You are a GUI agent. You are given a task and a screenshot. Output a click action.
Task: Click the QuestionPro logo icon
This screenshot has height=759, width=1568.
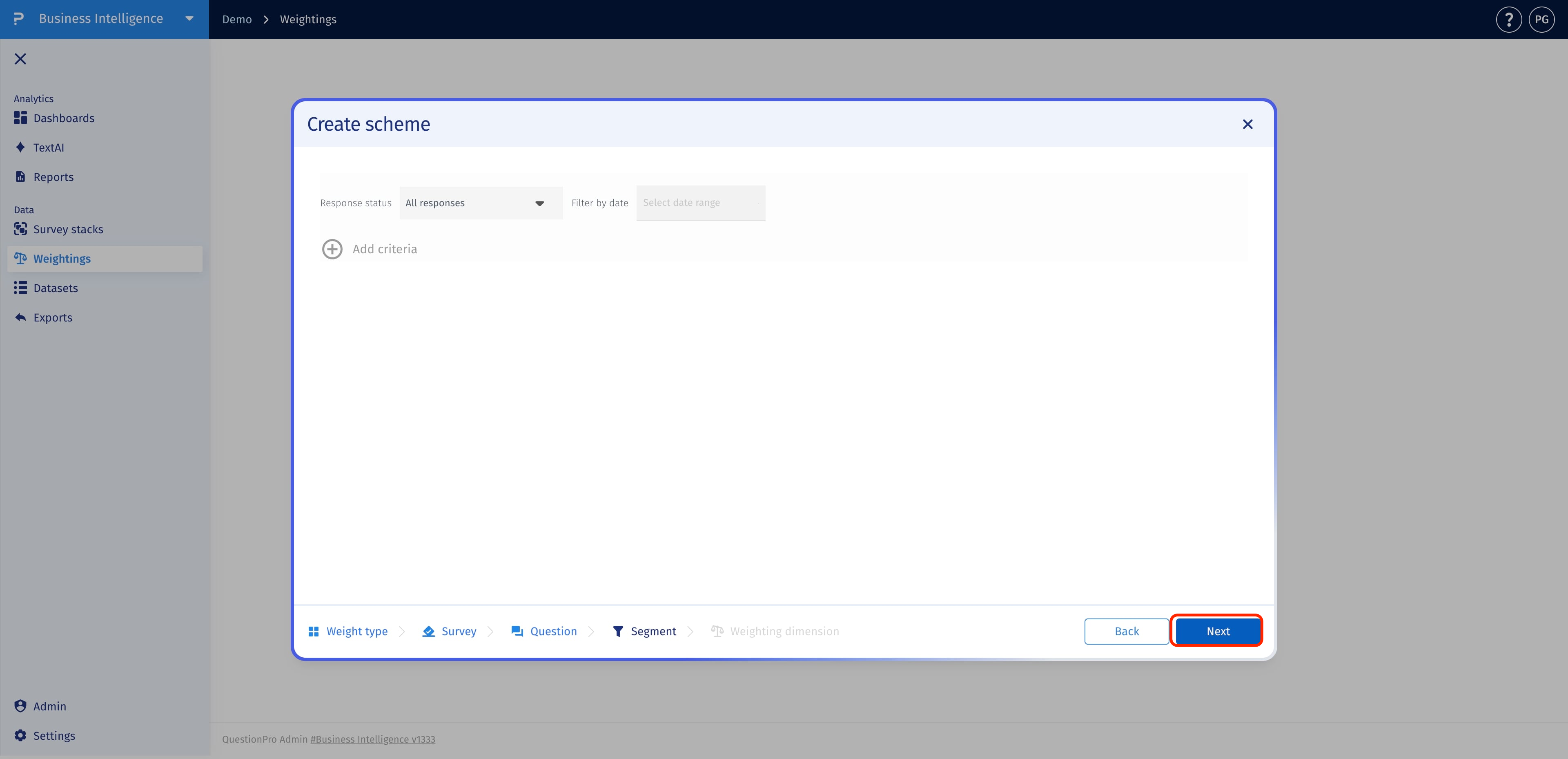pos(19,19)
